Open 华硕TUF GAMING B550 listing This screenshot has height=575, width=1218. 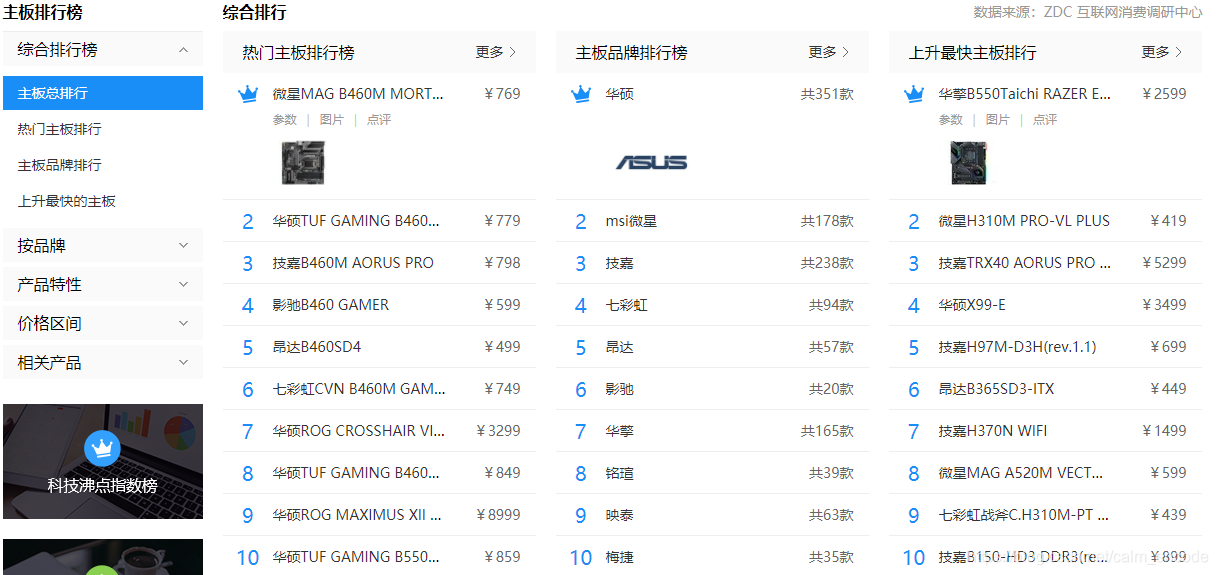356,557
